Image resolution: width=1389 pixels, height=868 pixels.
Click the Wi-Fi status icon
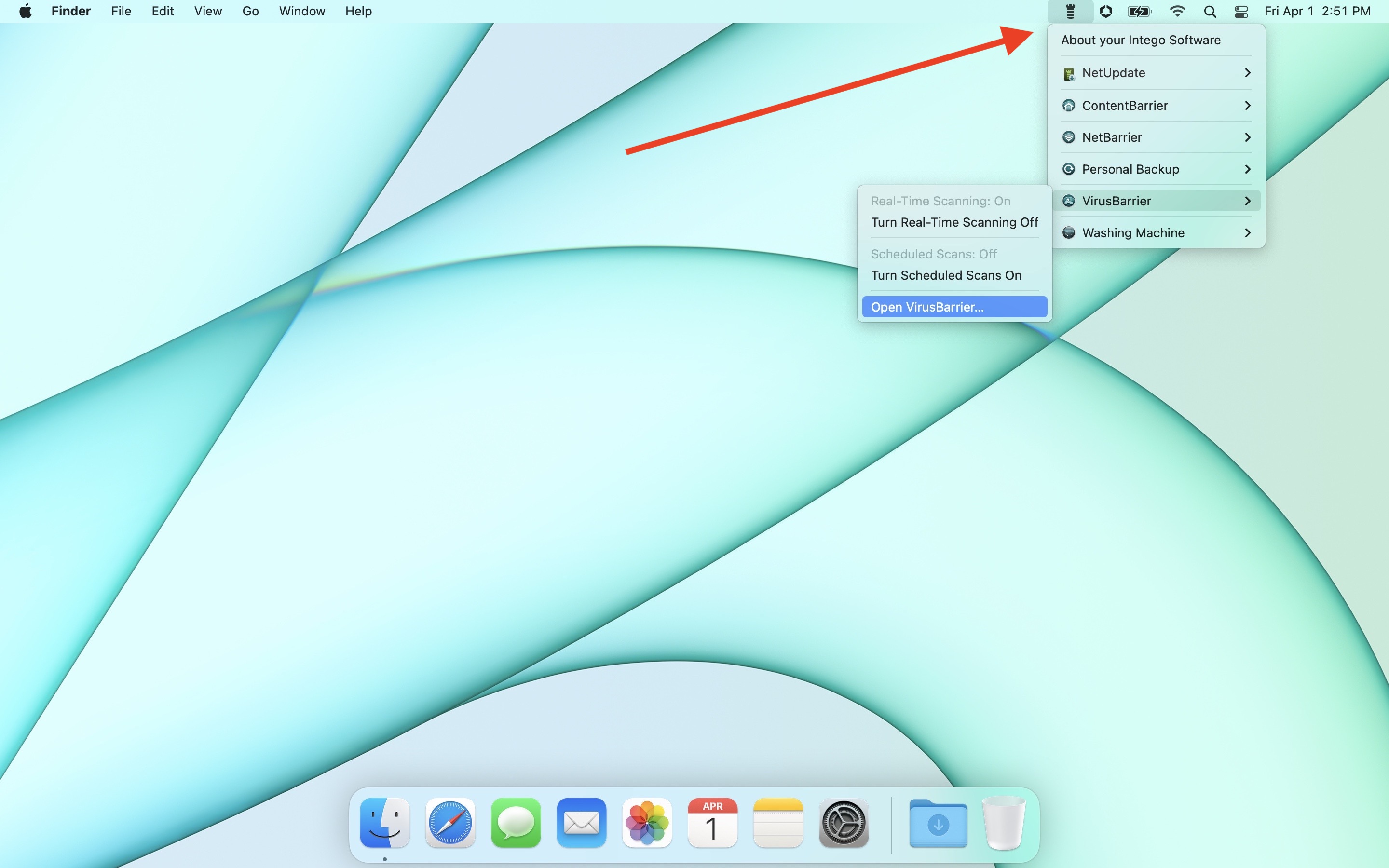coord(1177,12)
